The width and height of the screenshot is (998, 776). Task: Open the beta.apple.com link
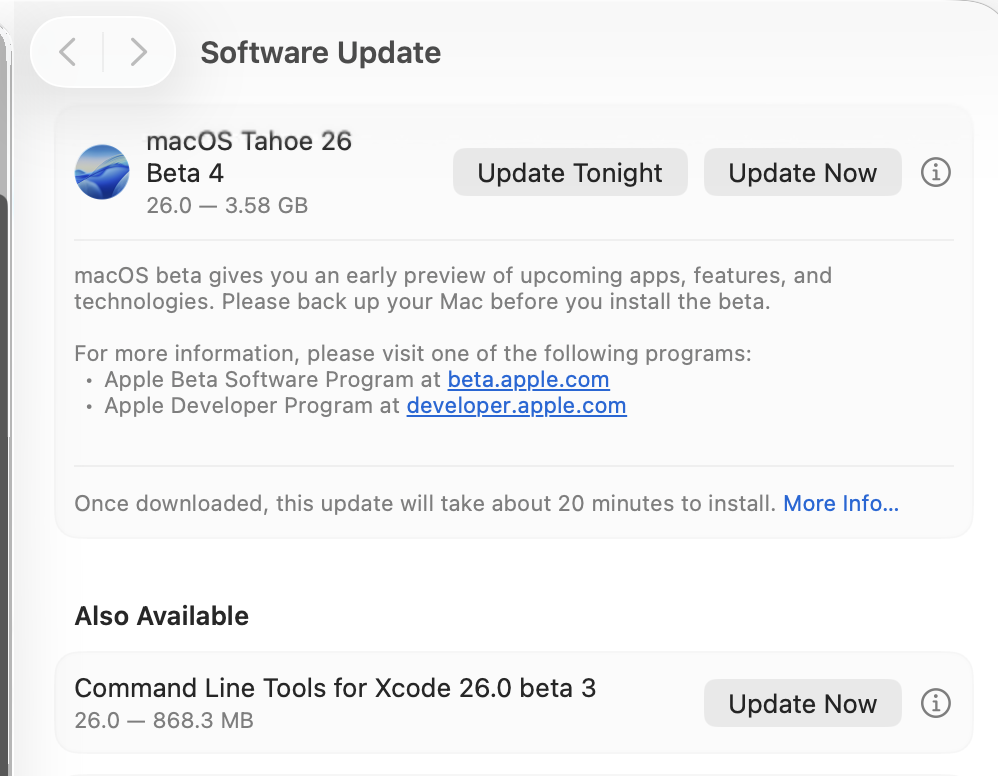pyautogui.click(x=528, y=379)
